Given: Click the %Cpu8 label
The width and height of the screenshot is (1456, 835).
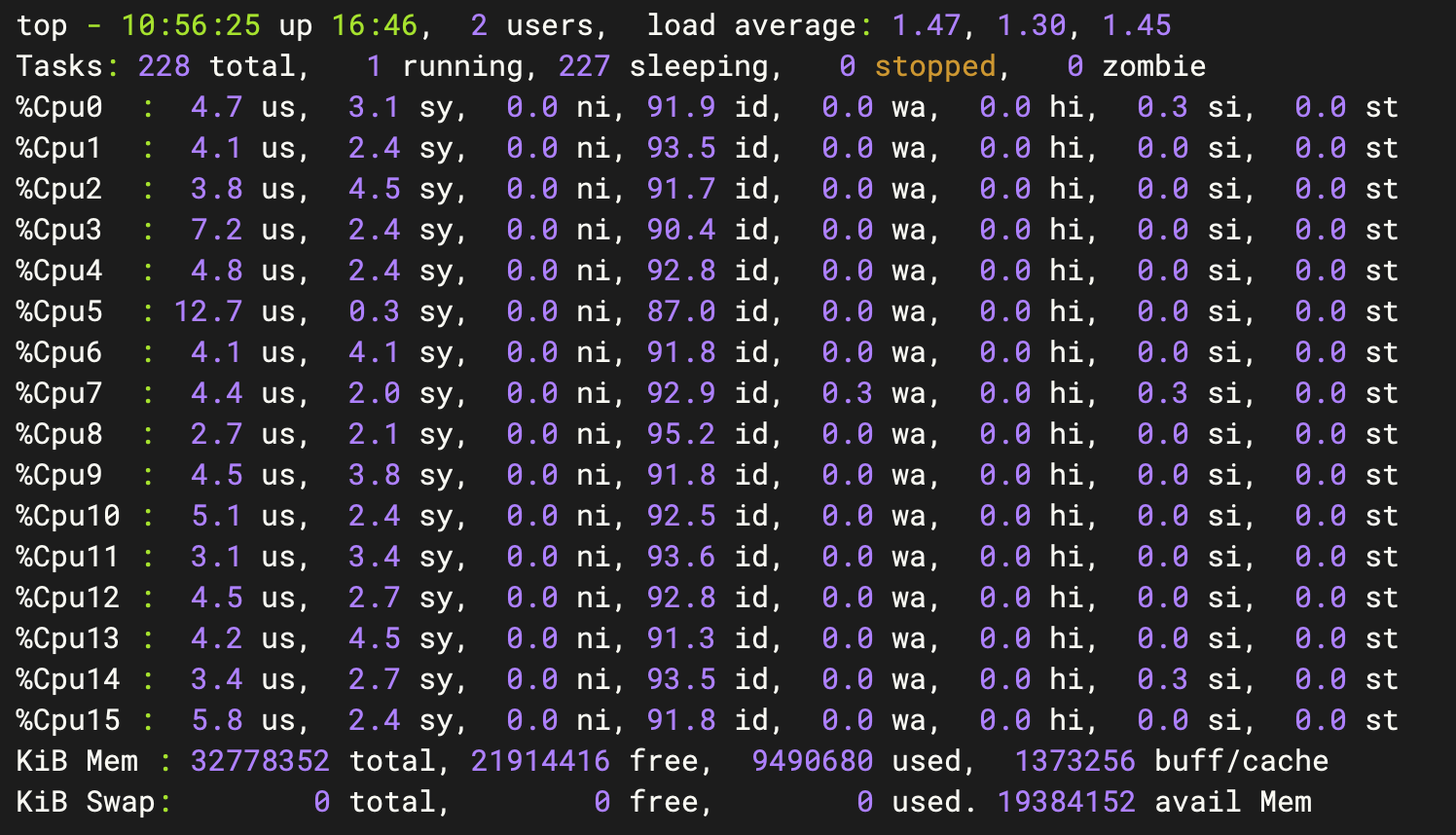Looking at the screenshot, I should pos(59,434).
